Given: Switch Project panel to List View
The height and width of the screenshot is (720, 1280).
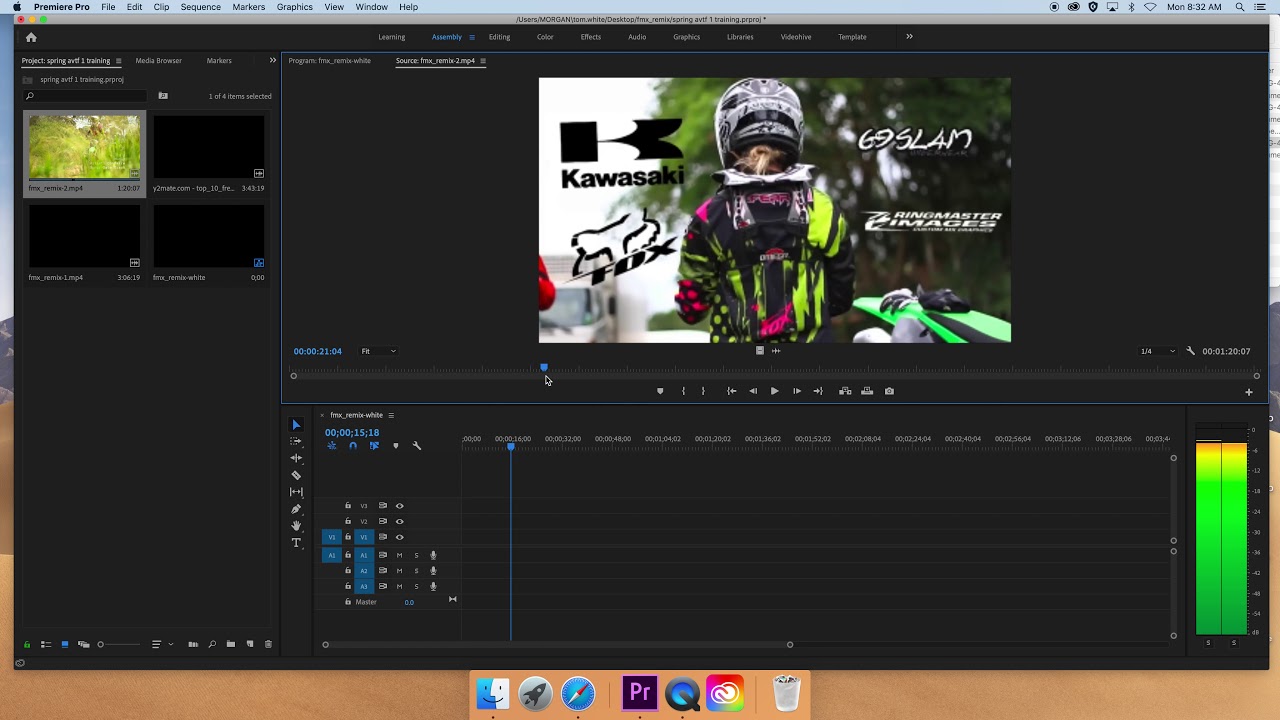Looking at the screenshot, I should (x=46, y=644).
